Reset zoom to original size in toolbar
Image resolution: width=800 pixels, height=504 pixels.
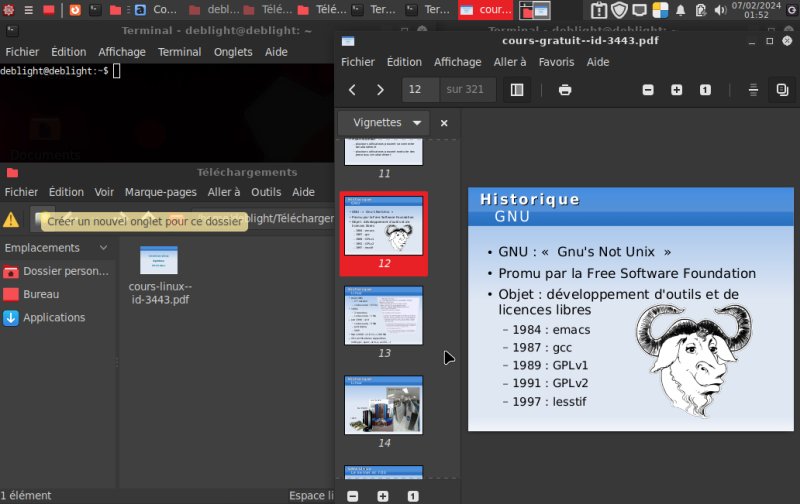(x=705, y=90)
